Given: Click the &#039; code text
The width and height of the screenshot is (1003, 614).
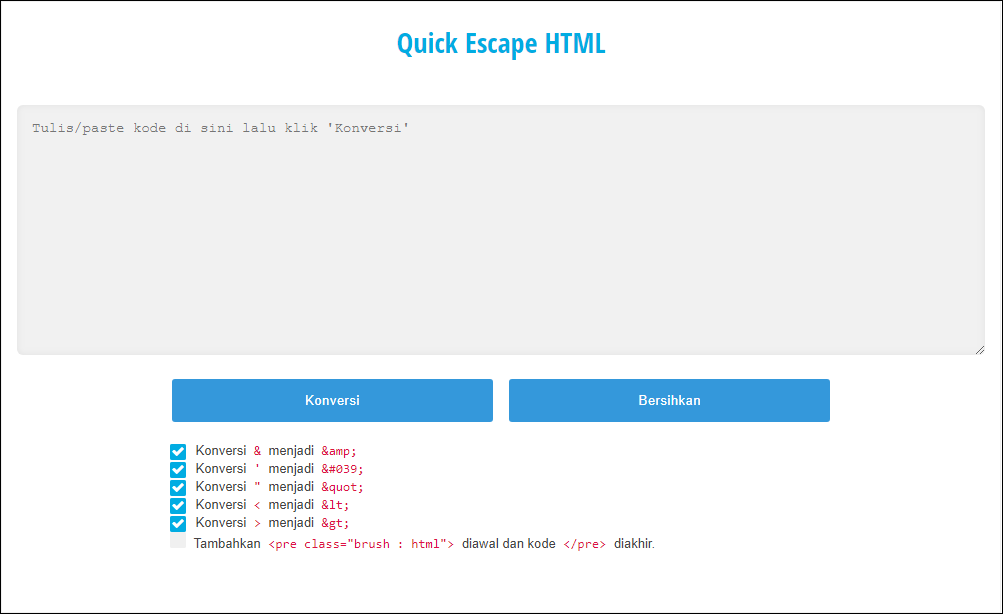Looking at the screenshot, I should tap(342, 469).
